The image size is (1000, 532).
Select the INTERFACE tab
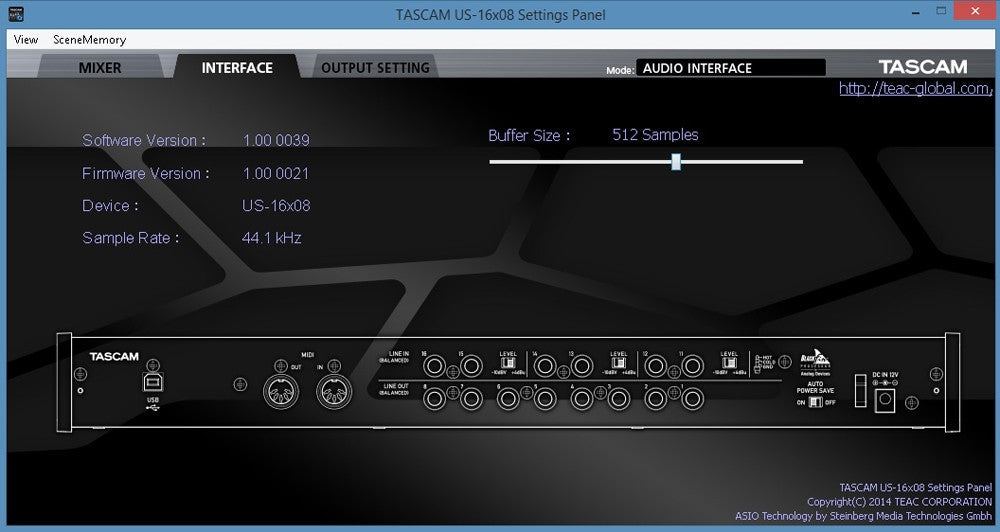(237, 68)
